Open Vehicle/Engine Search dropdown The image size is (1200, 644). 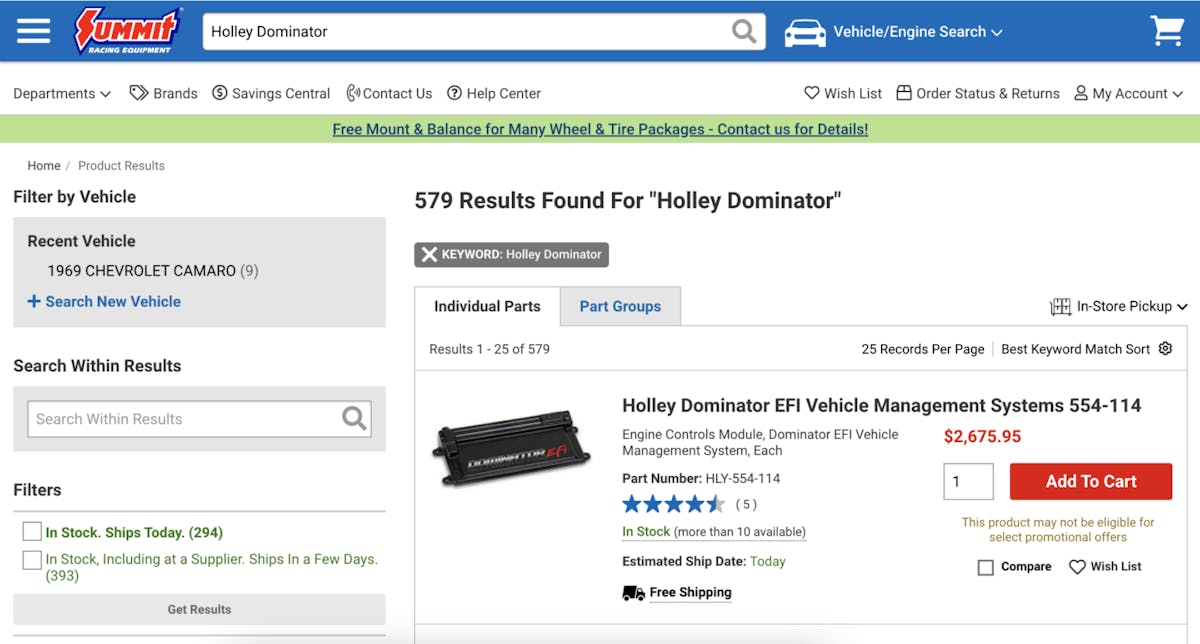tap(893, 32)
